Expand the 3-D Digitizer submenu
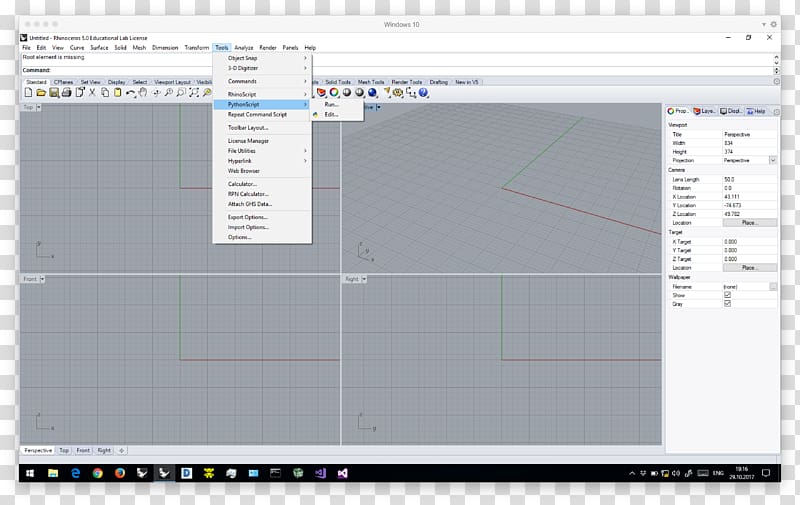800x505 pixels. click(262, 68)
